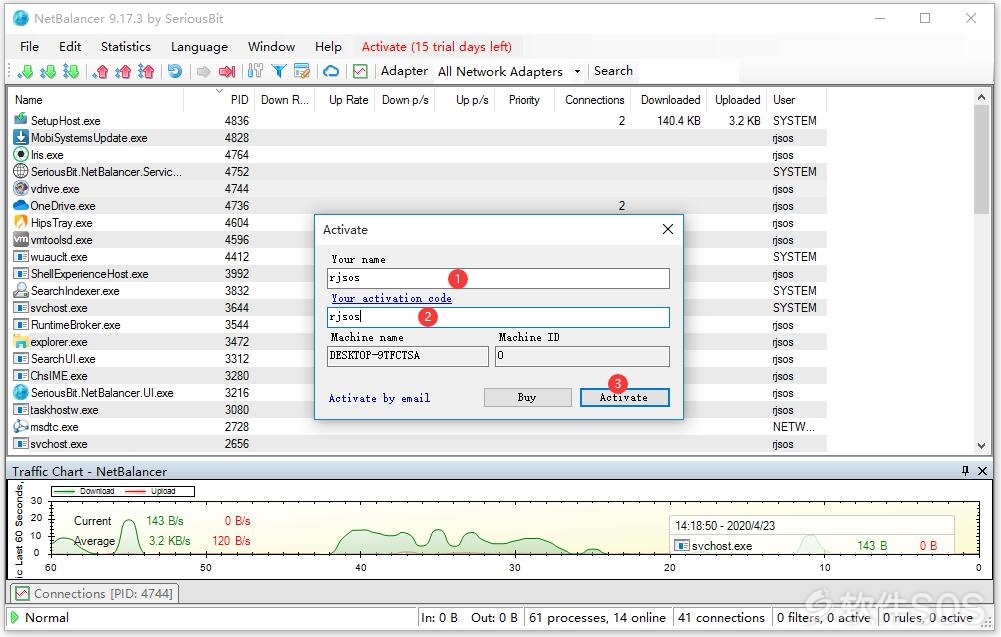The width and height of the screenshot is (1001, 637).
Task: Click the low upload priority red arrow icon
Action: (x=100, y=71)
